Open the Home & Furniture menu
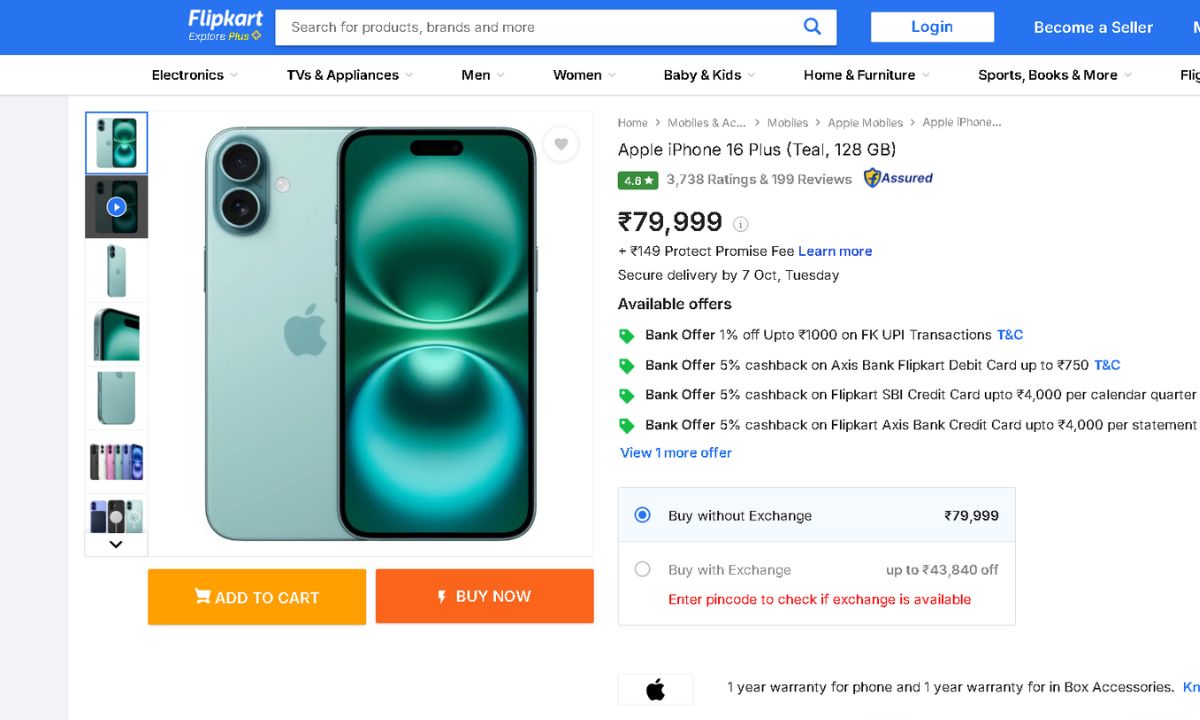 point(866,75)
